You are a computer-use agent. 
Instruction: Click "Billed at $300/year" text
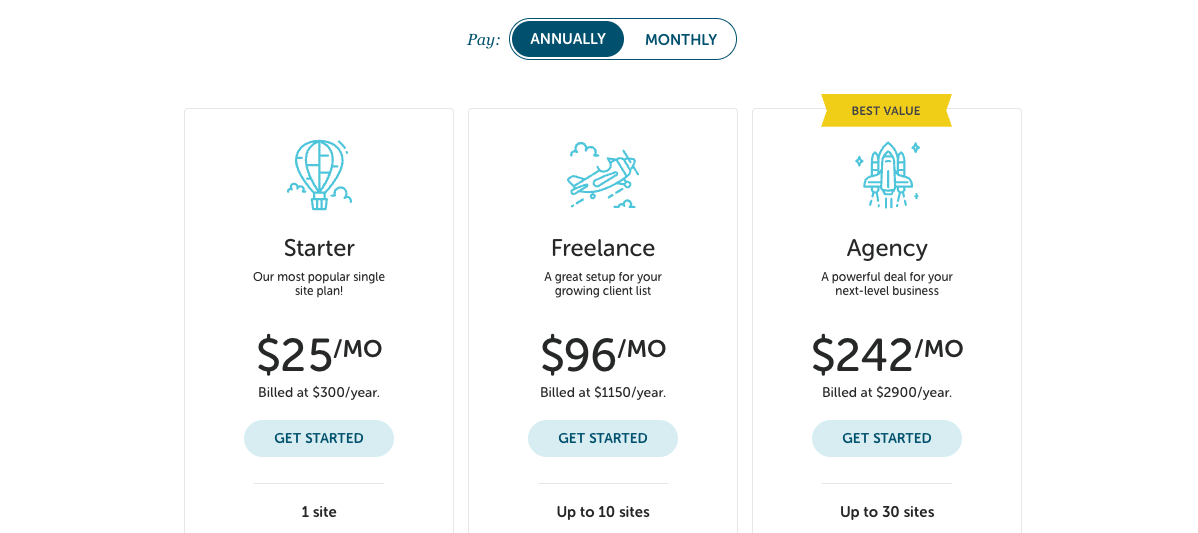pos(319,393)
